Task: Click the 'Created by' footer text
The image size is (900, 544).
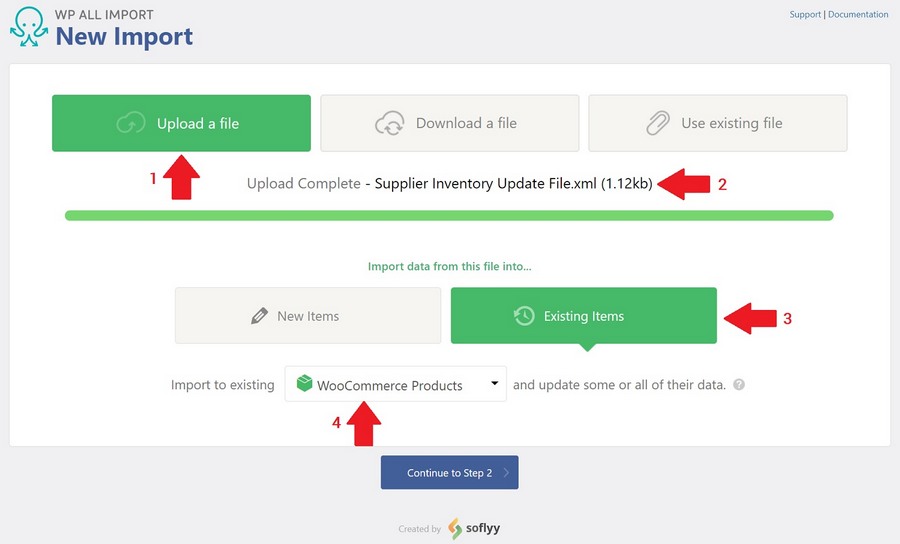Action: click(420, 529)
